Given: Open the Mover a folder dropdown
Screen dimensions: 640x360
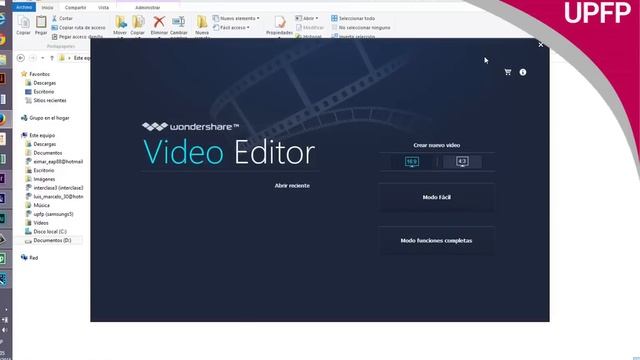Looking at the screenshot, I should [x=120, y=26].
